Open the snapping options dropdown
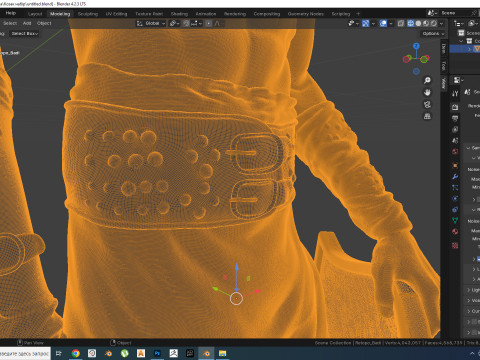This screenshot has height=360, width=480. click(x=196, y=23)
